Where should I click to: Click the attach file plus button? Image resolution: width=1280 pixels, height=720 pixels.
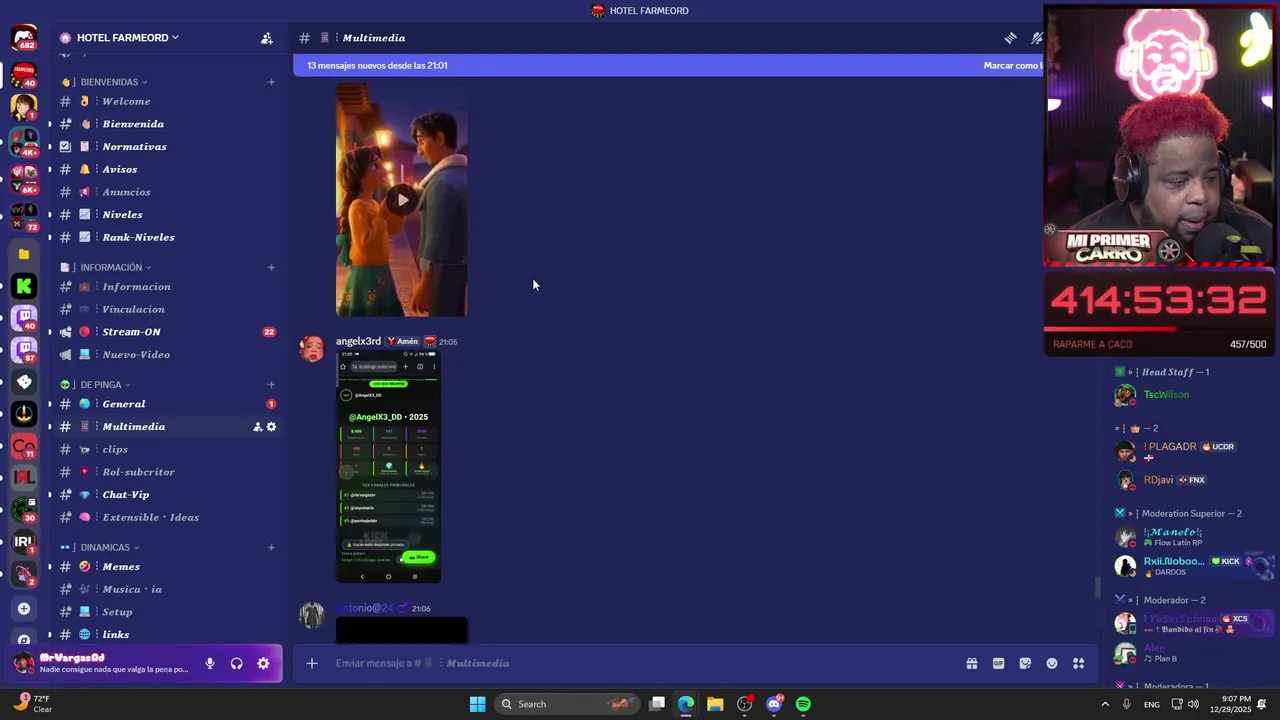click(x=312, y=663)
